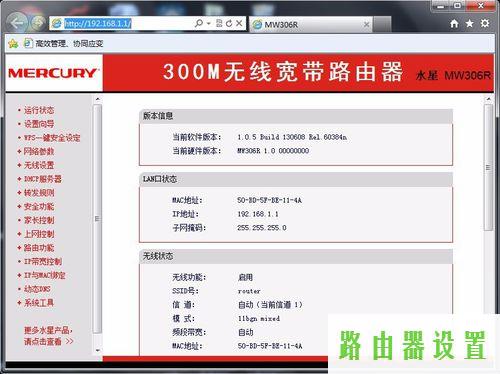The width and height of the screenshot is (500, 374).
Task: Click the 无线状态 section header
Action: [x=296, y=256]
